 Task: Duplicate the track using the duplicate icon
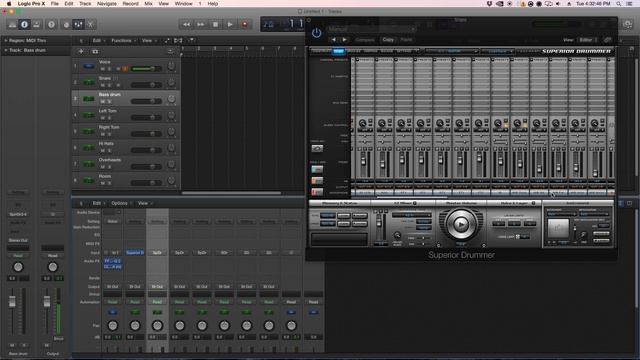(x=95, y=51)
